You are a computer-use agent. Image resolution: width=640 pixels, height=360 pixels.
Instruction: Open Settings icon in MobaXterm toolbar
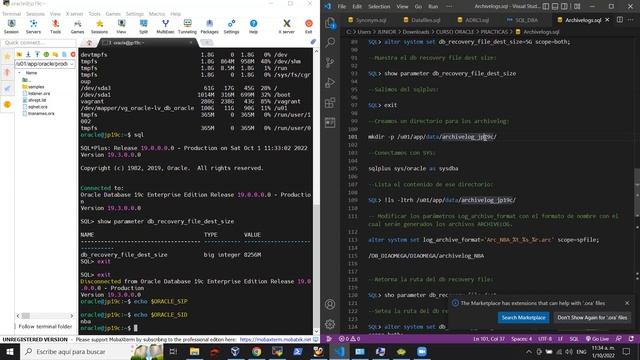point(231,27)
